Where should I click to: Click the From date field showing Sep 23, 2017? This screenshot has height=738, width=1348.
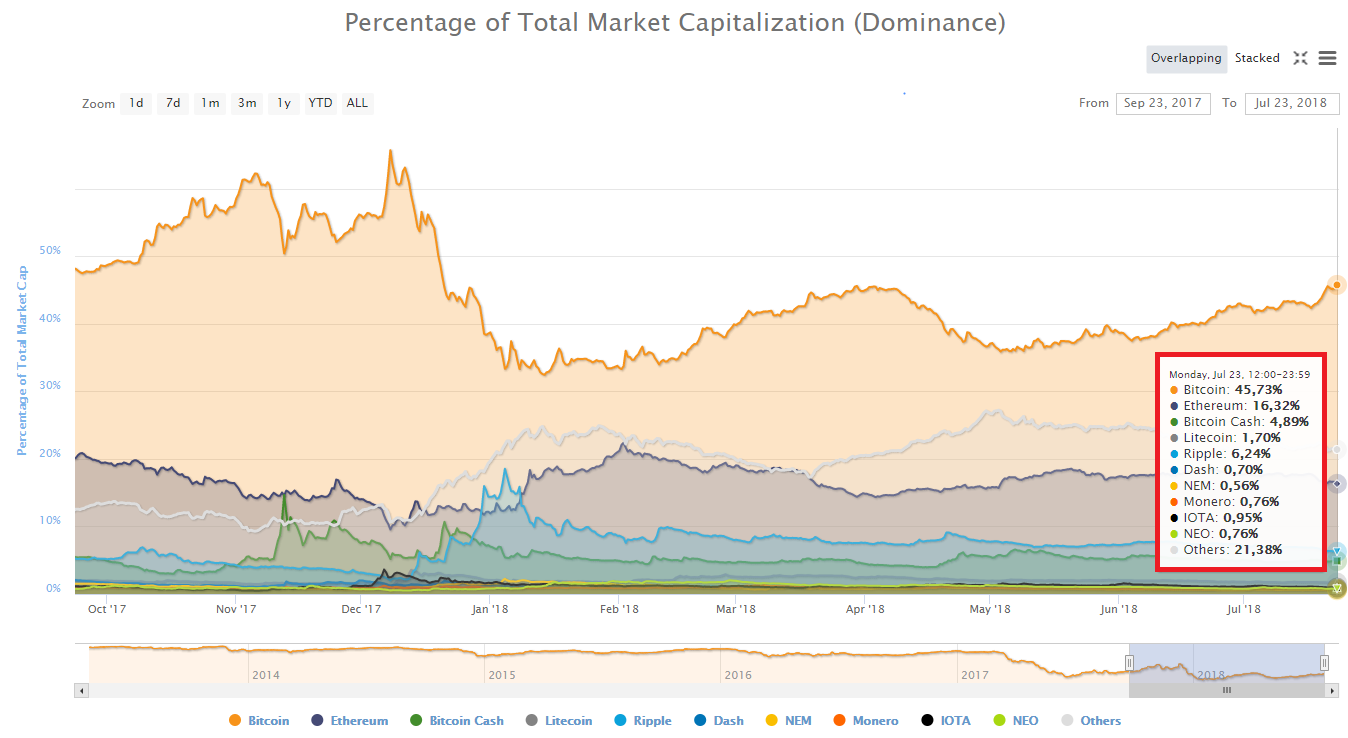(1163, 103)
